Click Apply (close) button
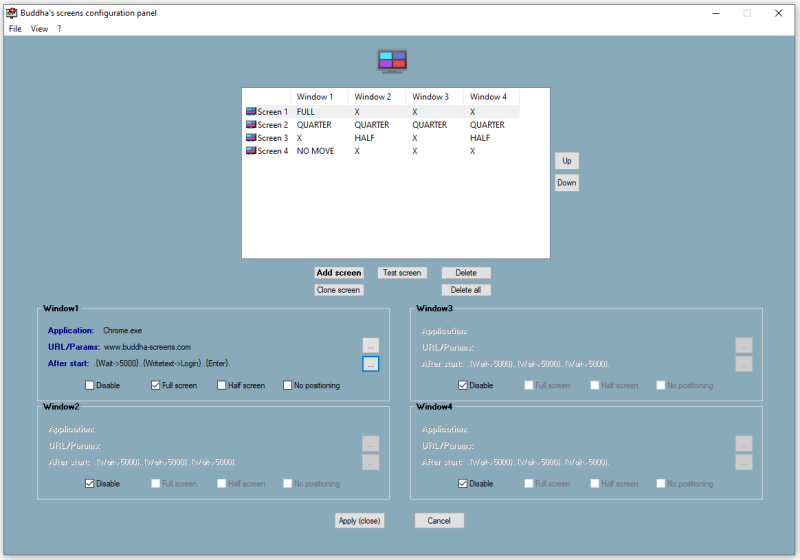Screen dimensions: 800x560 pos(359,521)
